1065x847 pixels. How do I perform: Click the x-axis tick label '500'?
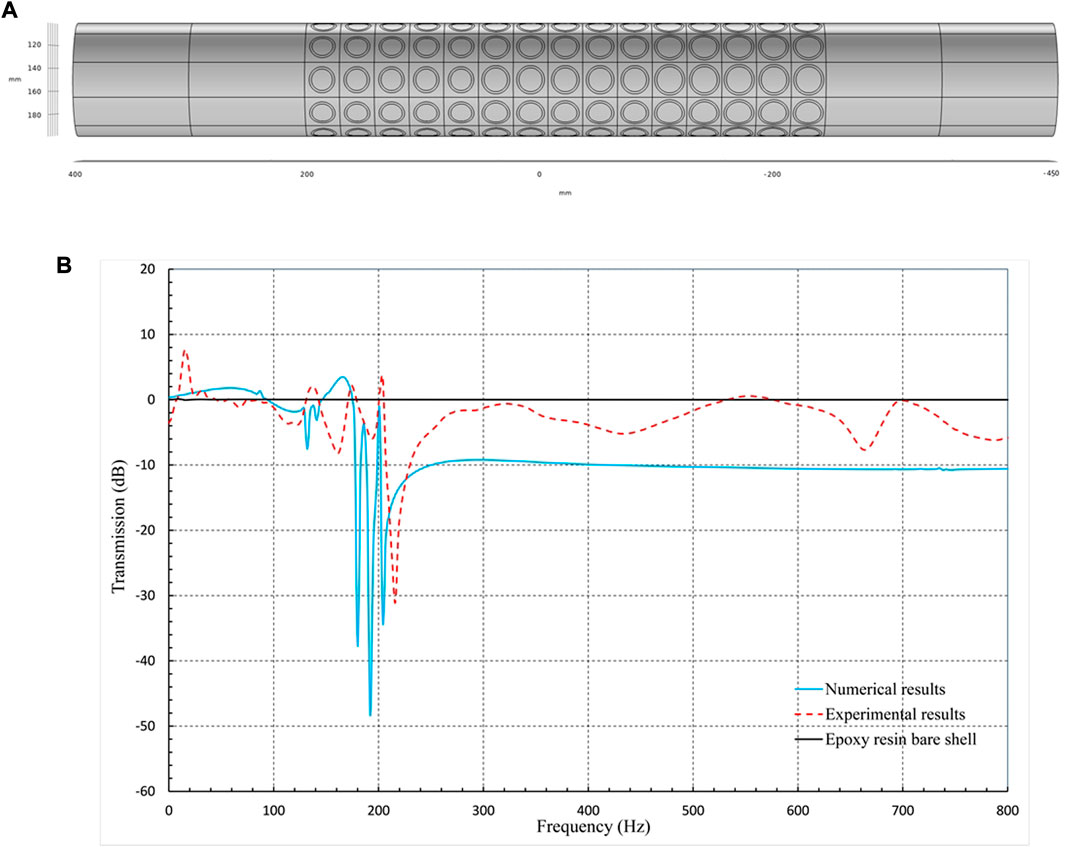coord(693,810)
